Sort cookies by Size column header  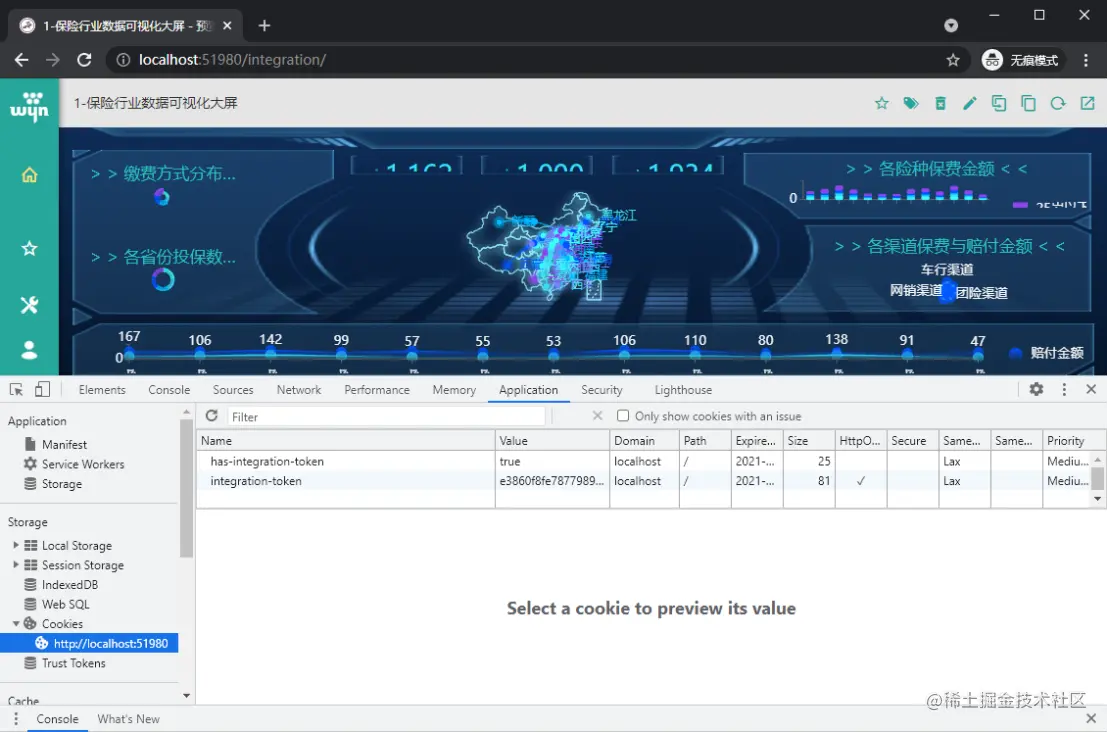coord(809,441)
